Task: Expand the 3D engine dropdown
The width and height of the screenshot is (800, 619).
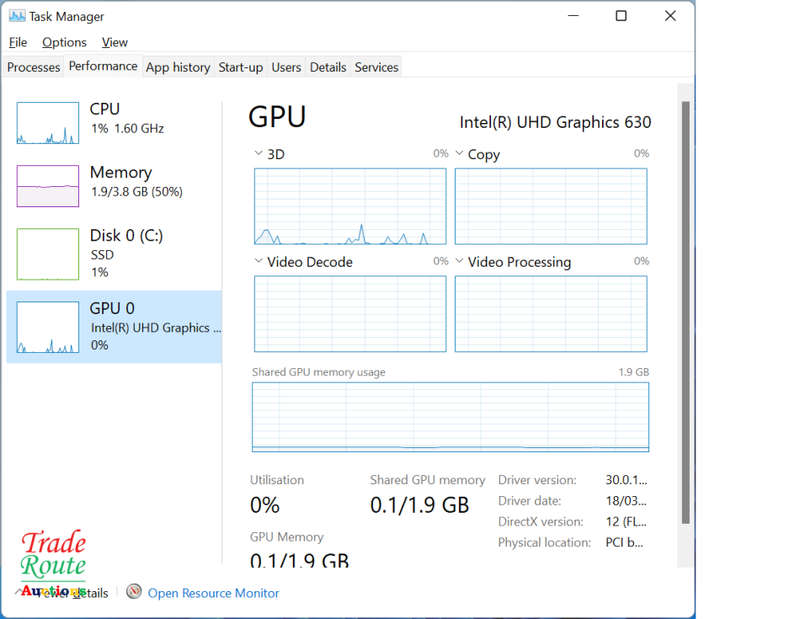Action: coord(259,154)
